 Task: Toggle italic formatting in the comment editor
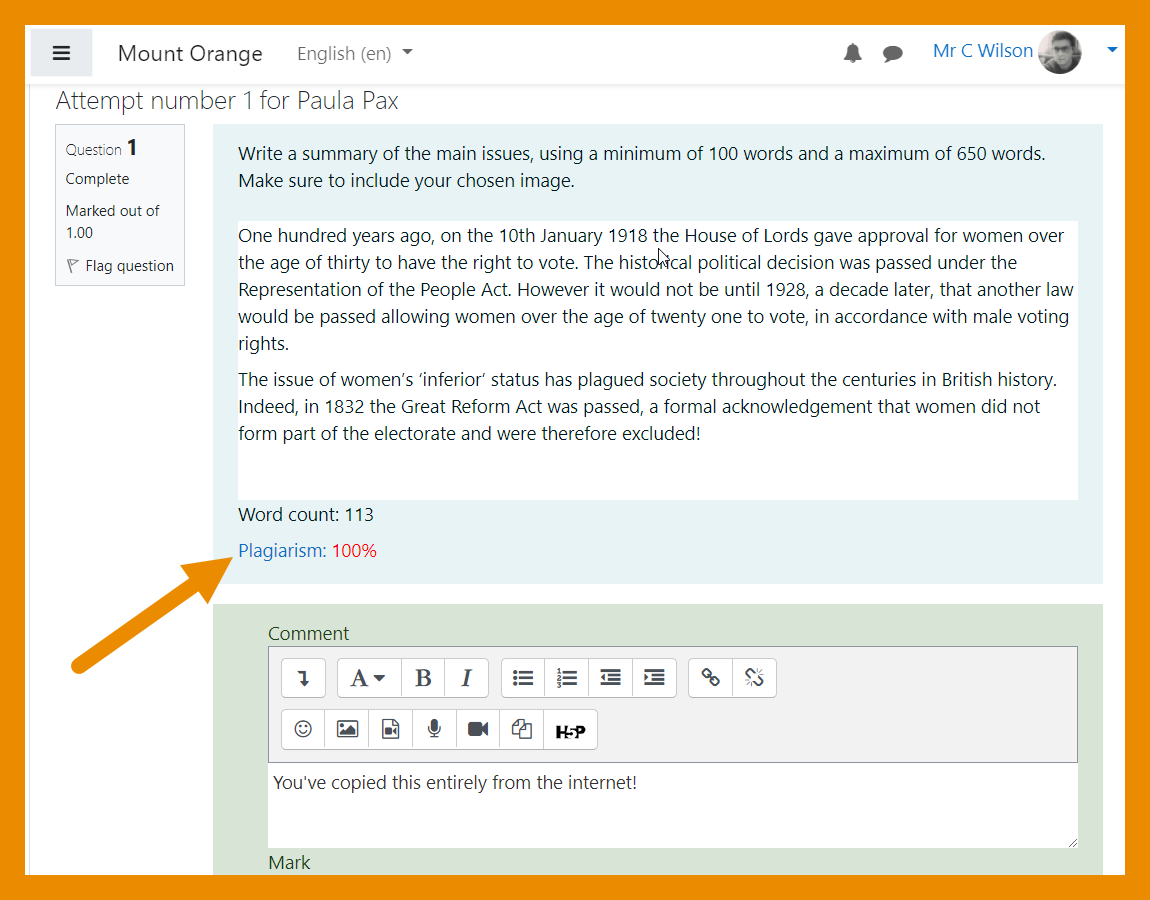point(466,678)
